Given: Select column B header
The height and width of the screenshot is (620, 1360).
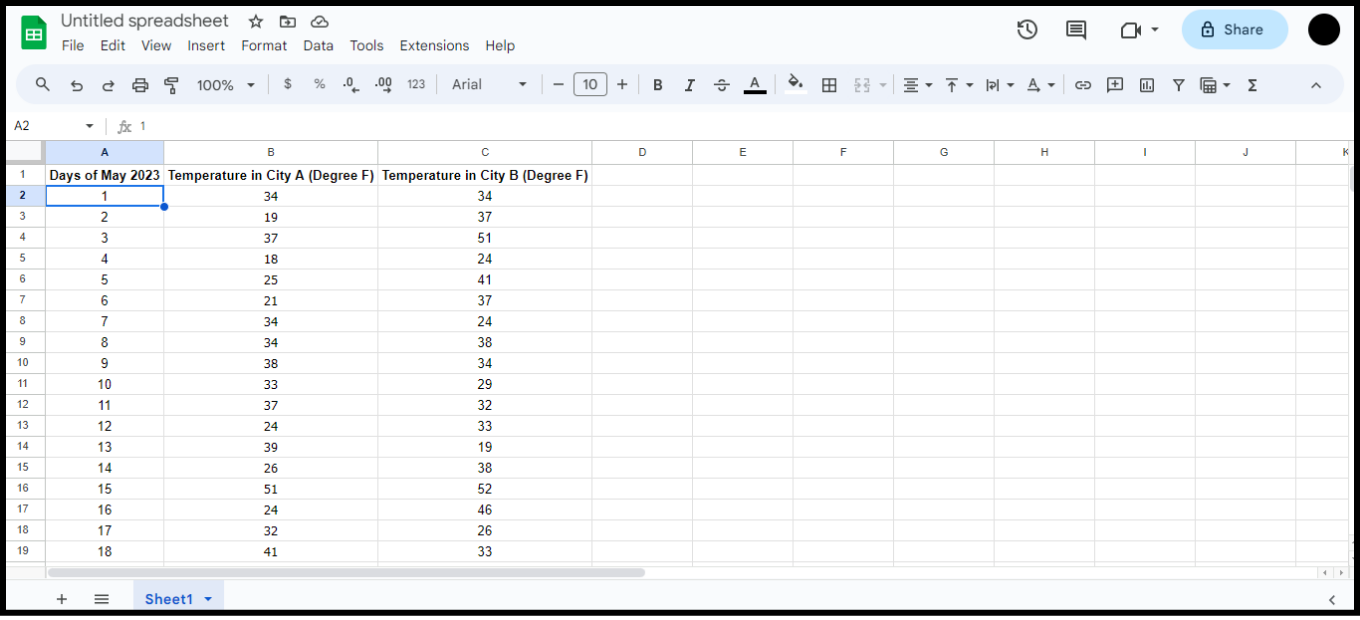Looking at the screenshot, I should coord(271,152).
